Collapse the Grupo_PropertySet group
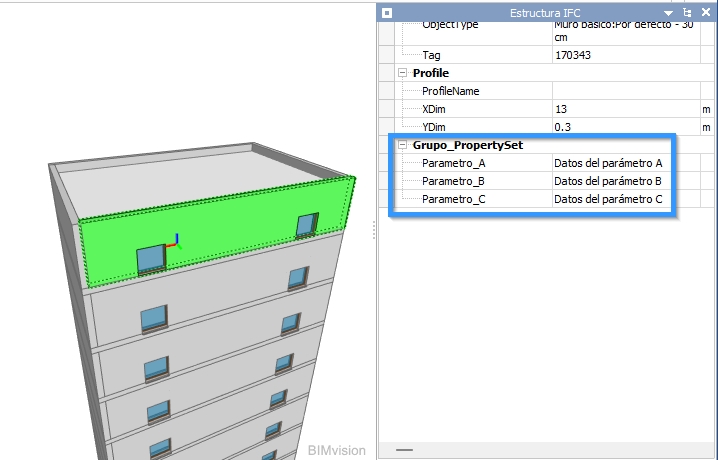This screenshot has width=718, height=460. [x=403, y=145]
